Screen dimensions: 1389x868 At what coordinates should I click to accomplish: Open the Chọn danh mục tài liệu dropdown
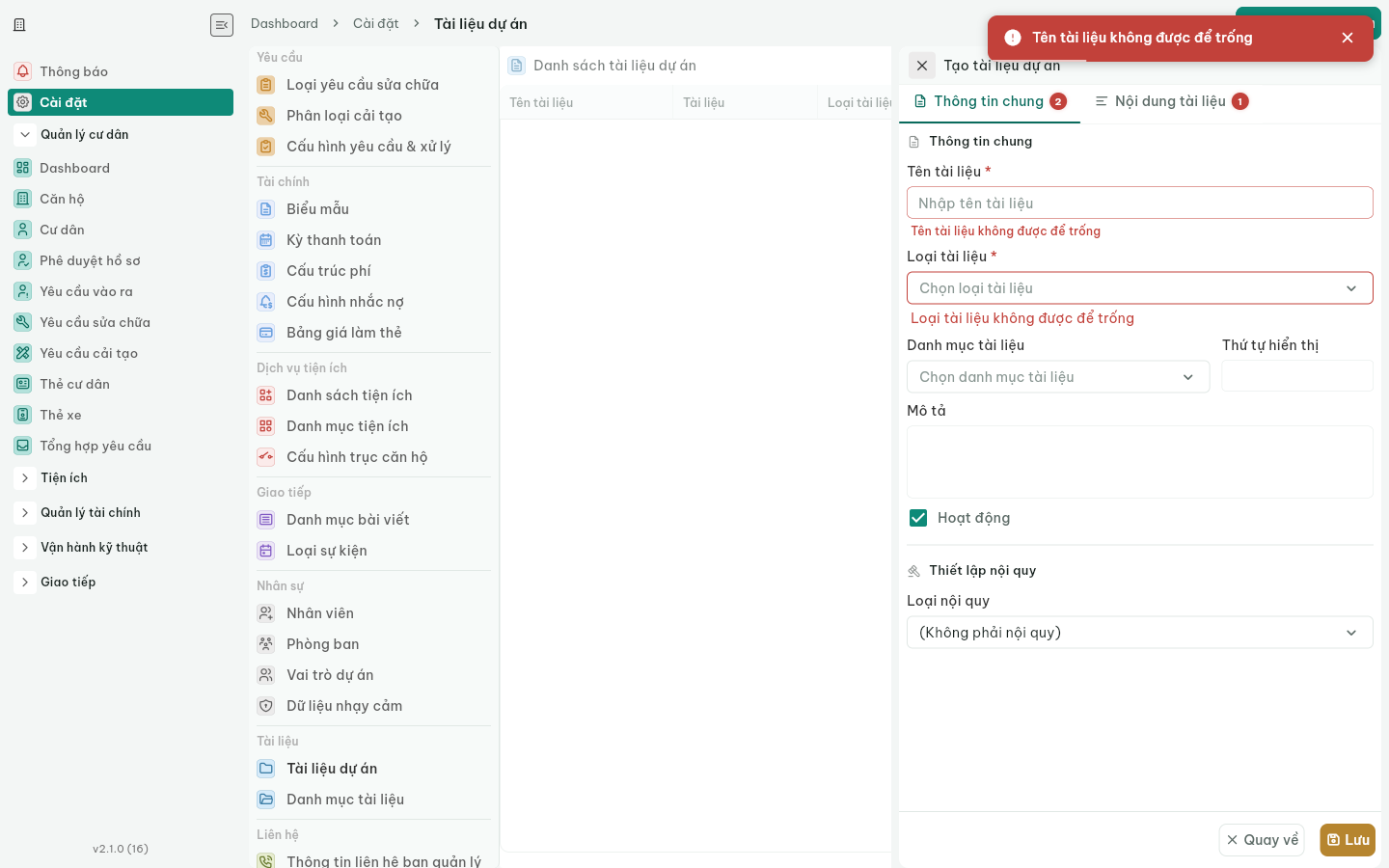click(x=1058, y=377)
